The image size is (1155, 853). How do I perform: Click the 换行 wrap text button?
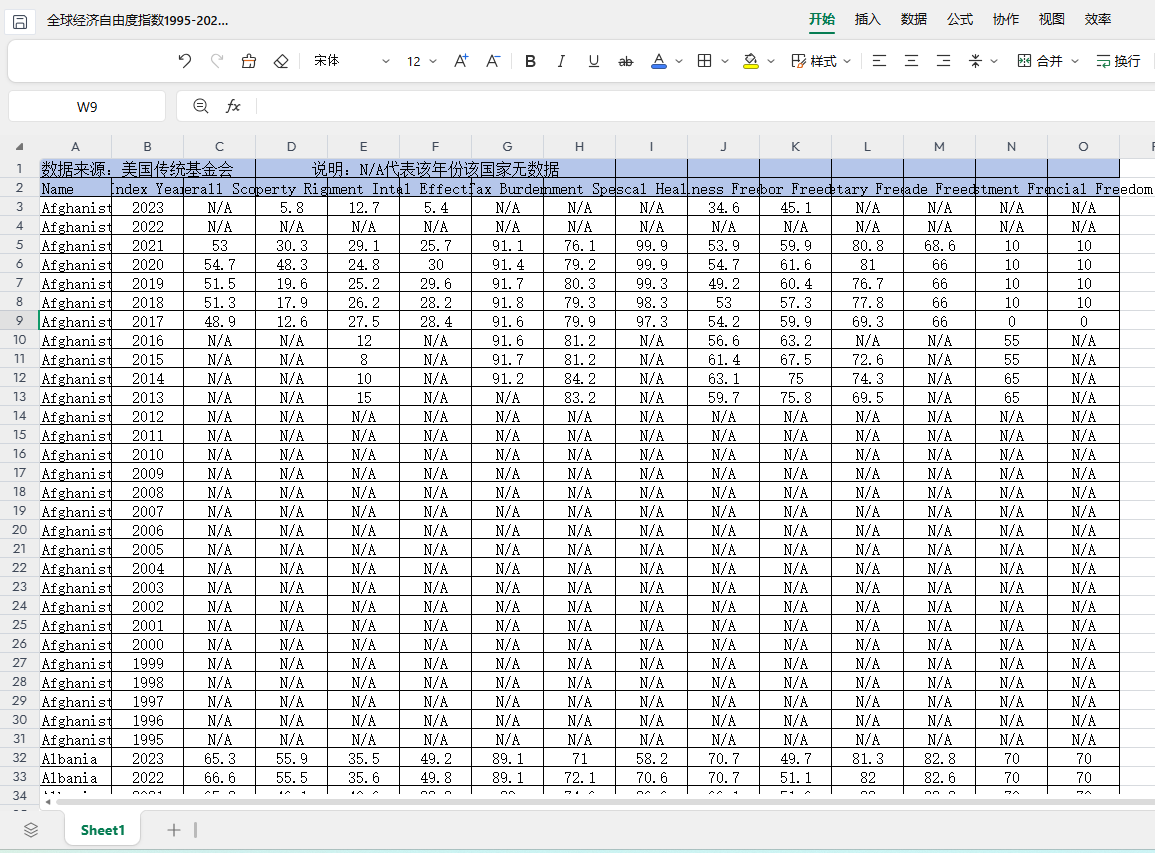[x=1118, y=61]
